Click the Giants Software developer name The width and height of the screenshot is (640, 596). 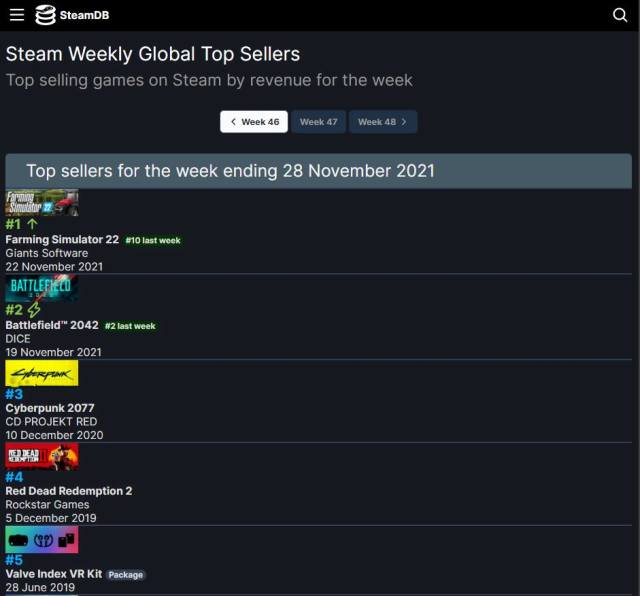coord(47,253)
